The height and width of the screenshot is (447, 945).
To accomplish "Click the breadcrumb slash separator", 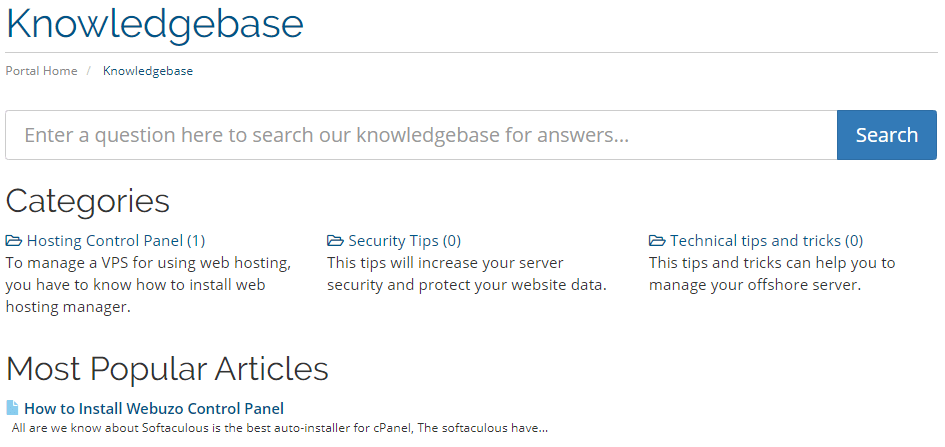I will (89, 71).
